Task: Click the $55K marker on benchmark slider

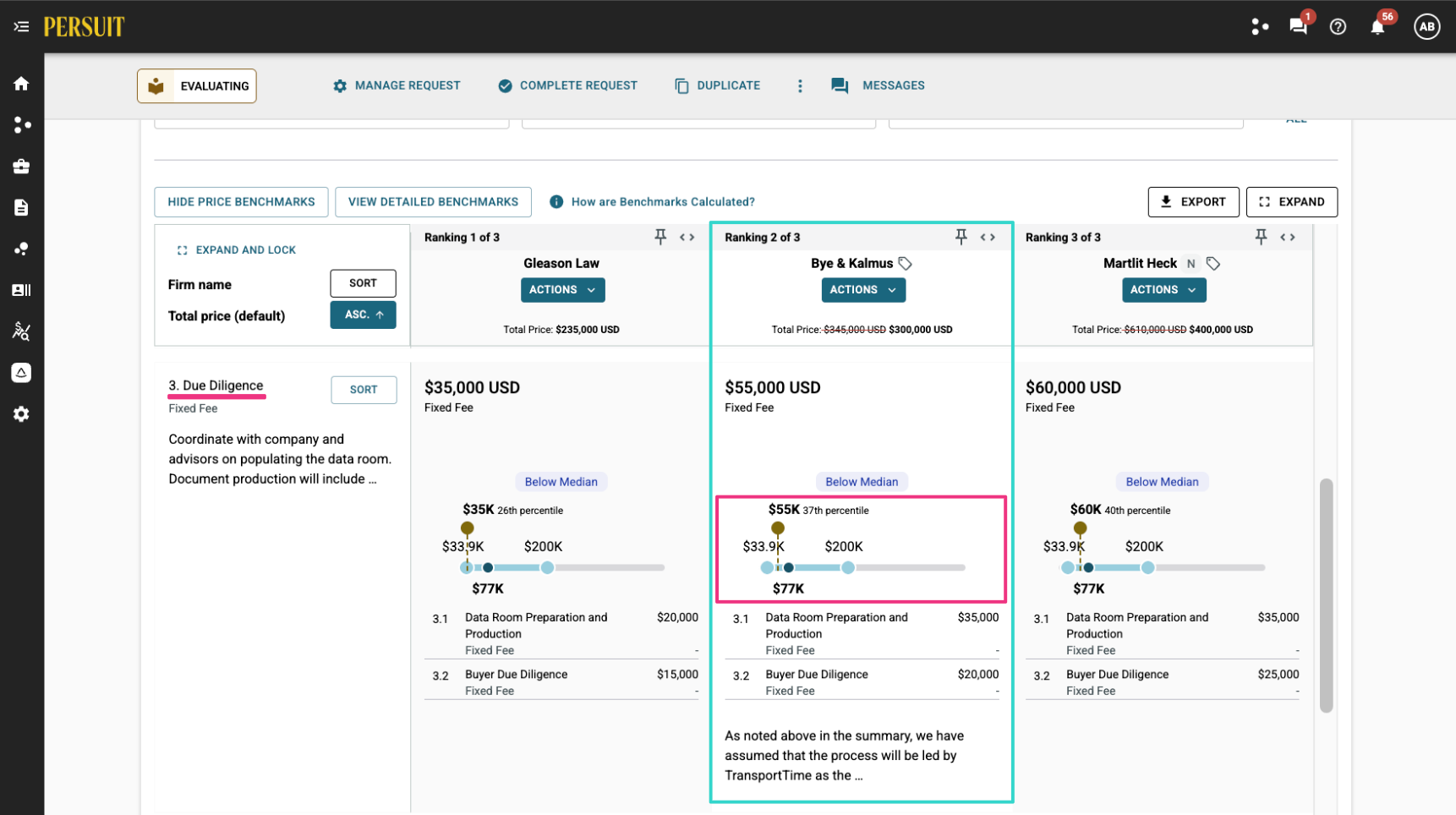Action: [778, 528]
